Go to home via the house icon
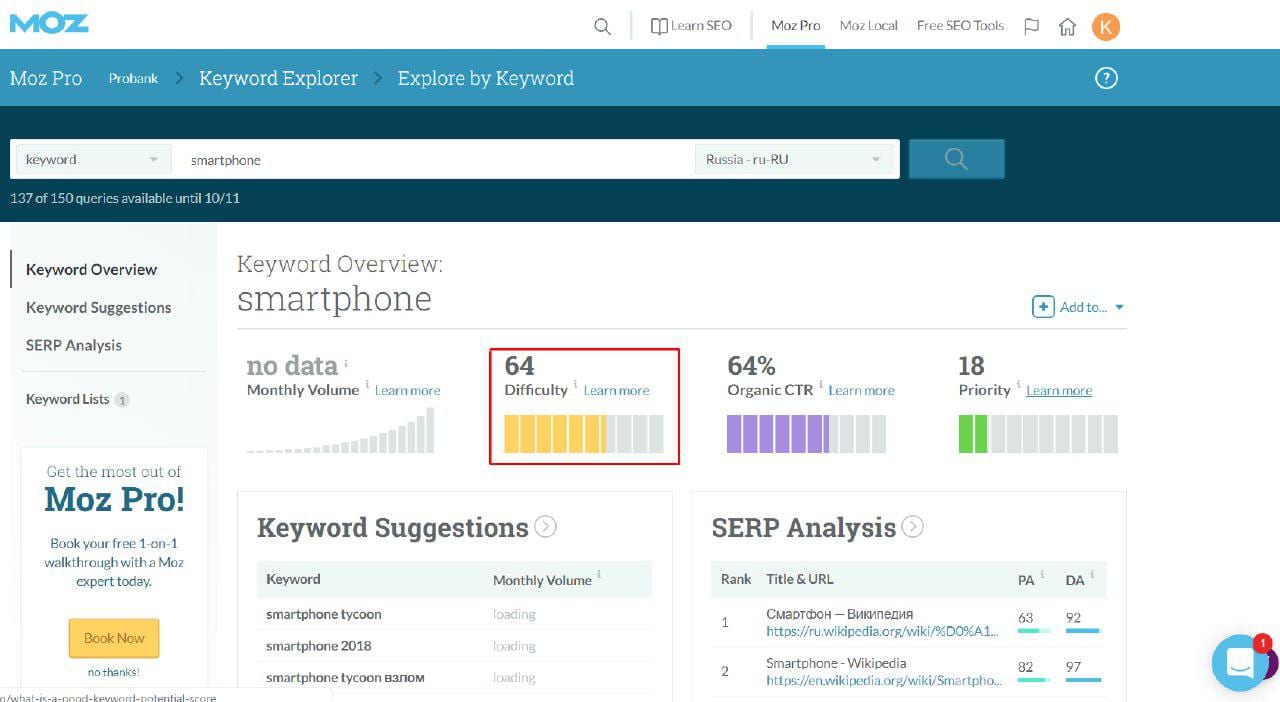Image resolution: width=1280 pixels, height=702 pixels. click(1067, 27)
